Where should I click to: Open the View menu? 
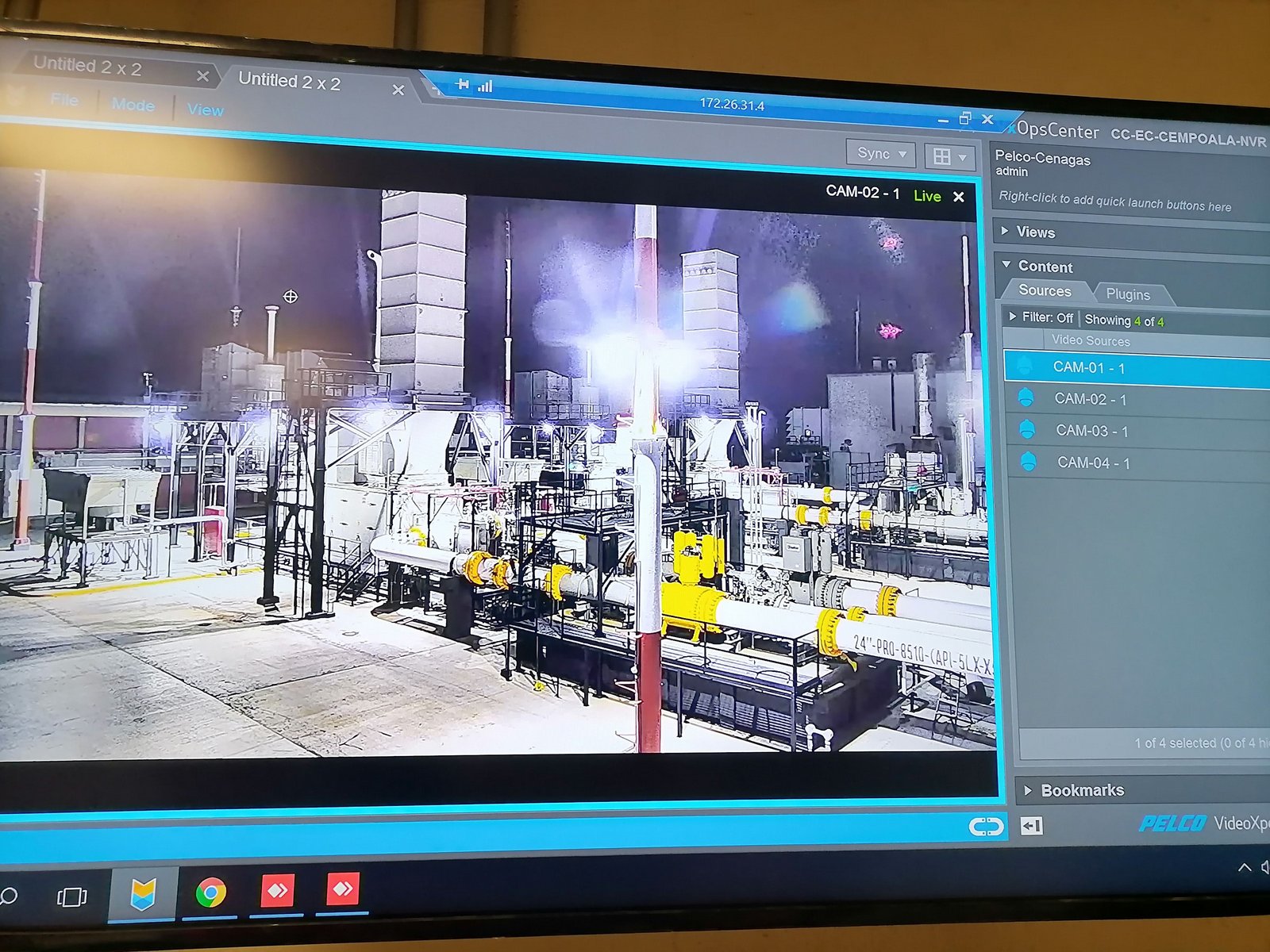click(205, 110)
